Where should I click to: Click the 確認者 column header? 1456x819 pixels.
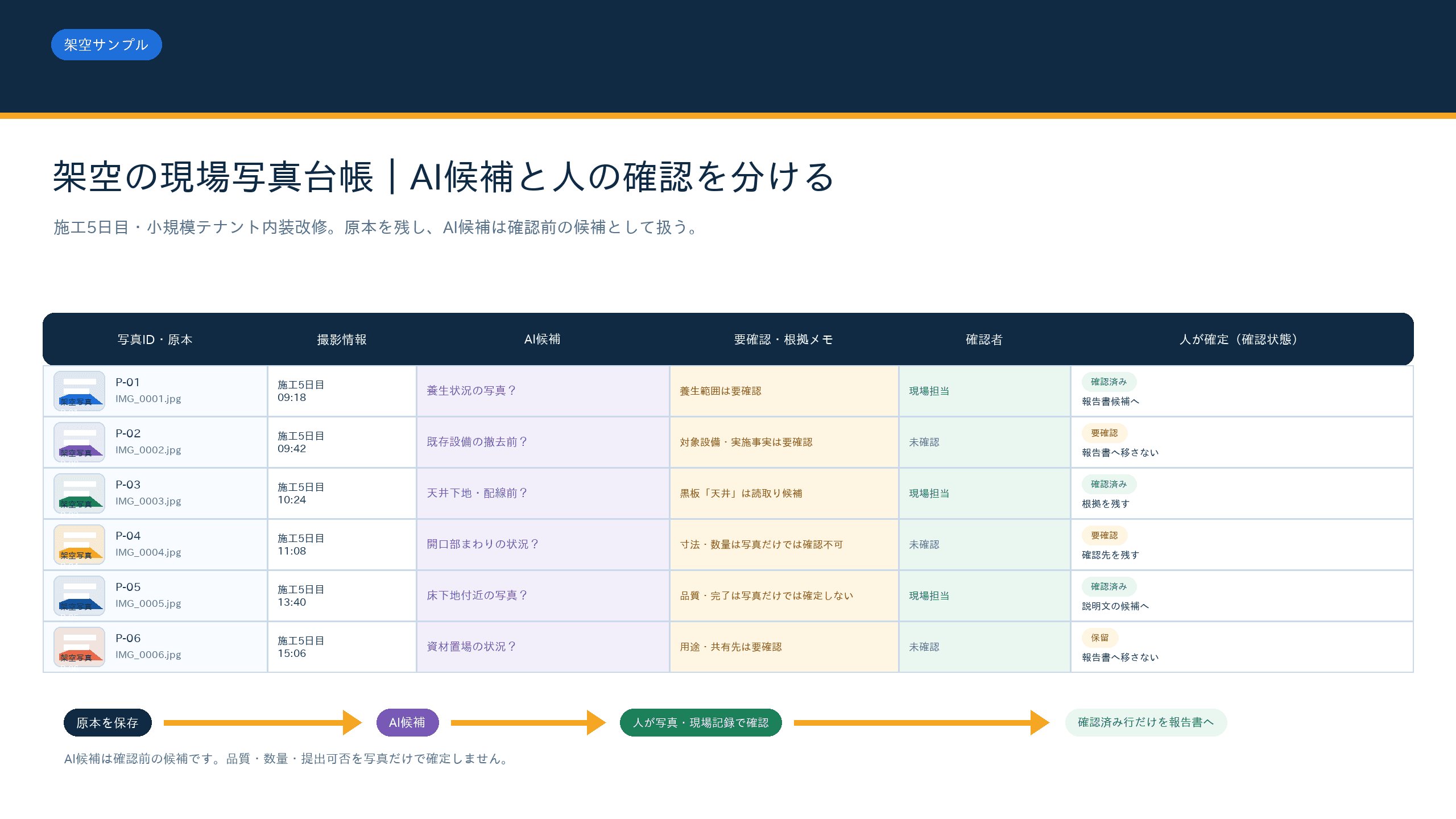coord(984,340)
